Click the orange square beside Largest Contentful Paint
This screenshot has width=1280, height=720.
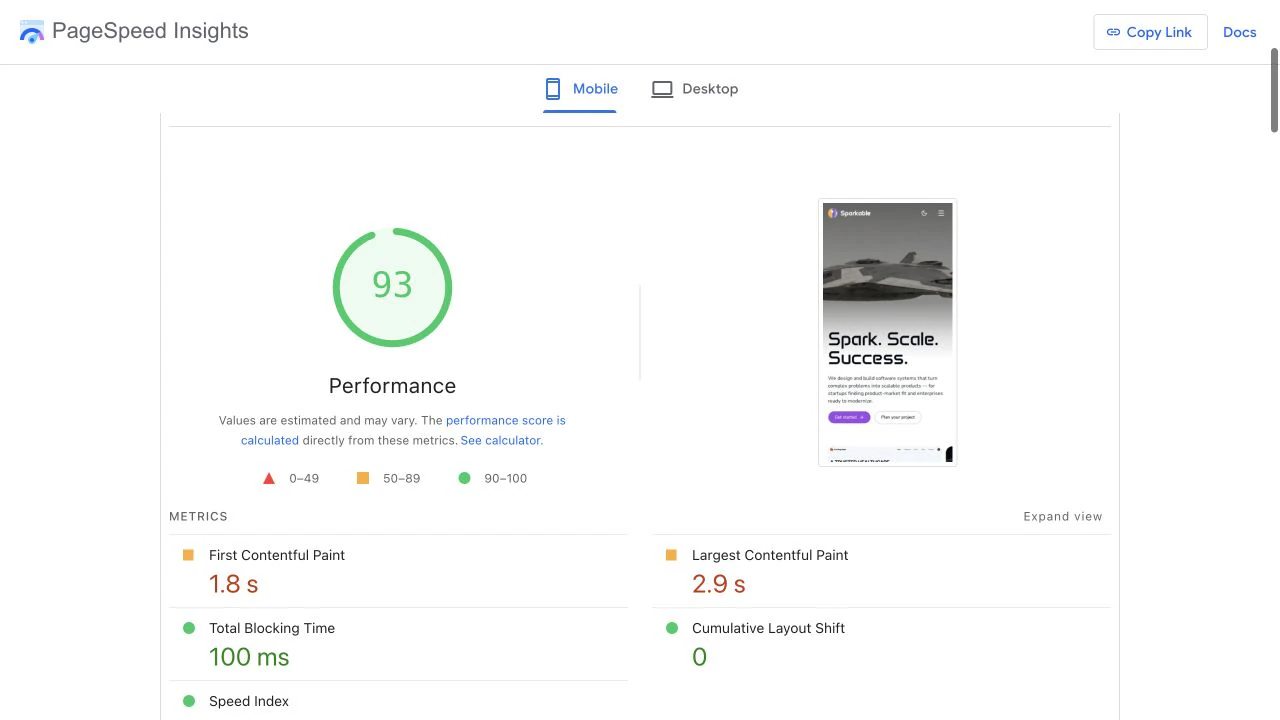tap(671, 555)
